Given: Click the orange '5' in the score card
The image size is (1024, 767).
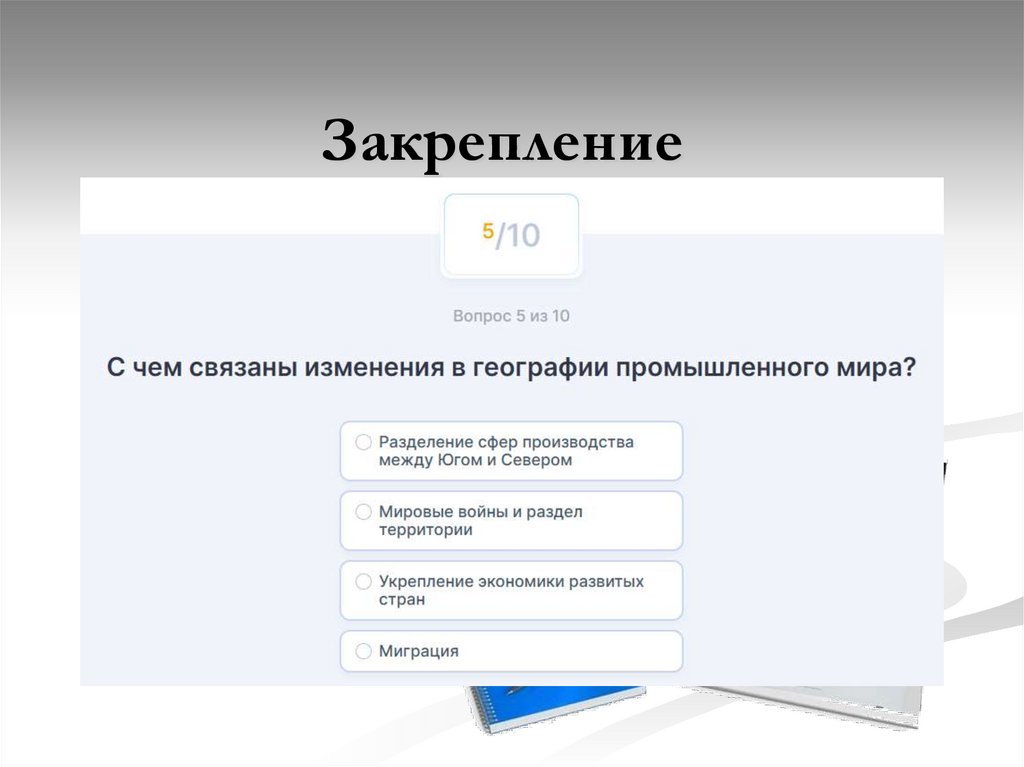Looking at the screenshot, I should [489, 231].
